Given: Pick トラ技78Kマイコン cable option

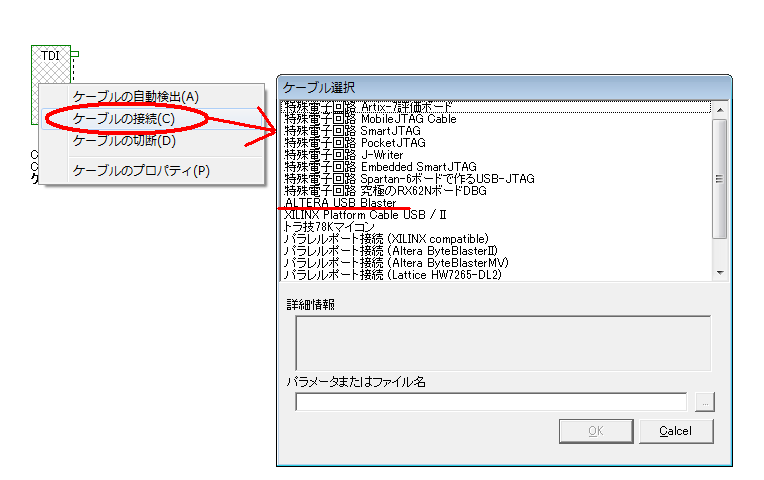Looking at the screenshot, I should (x=329, y=227).
